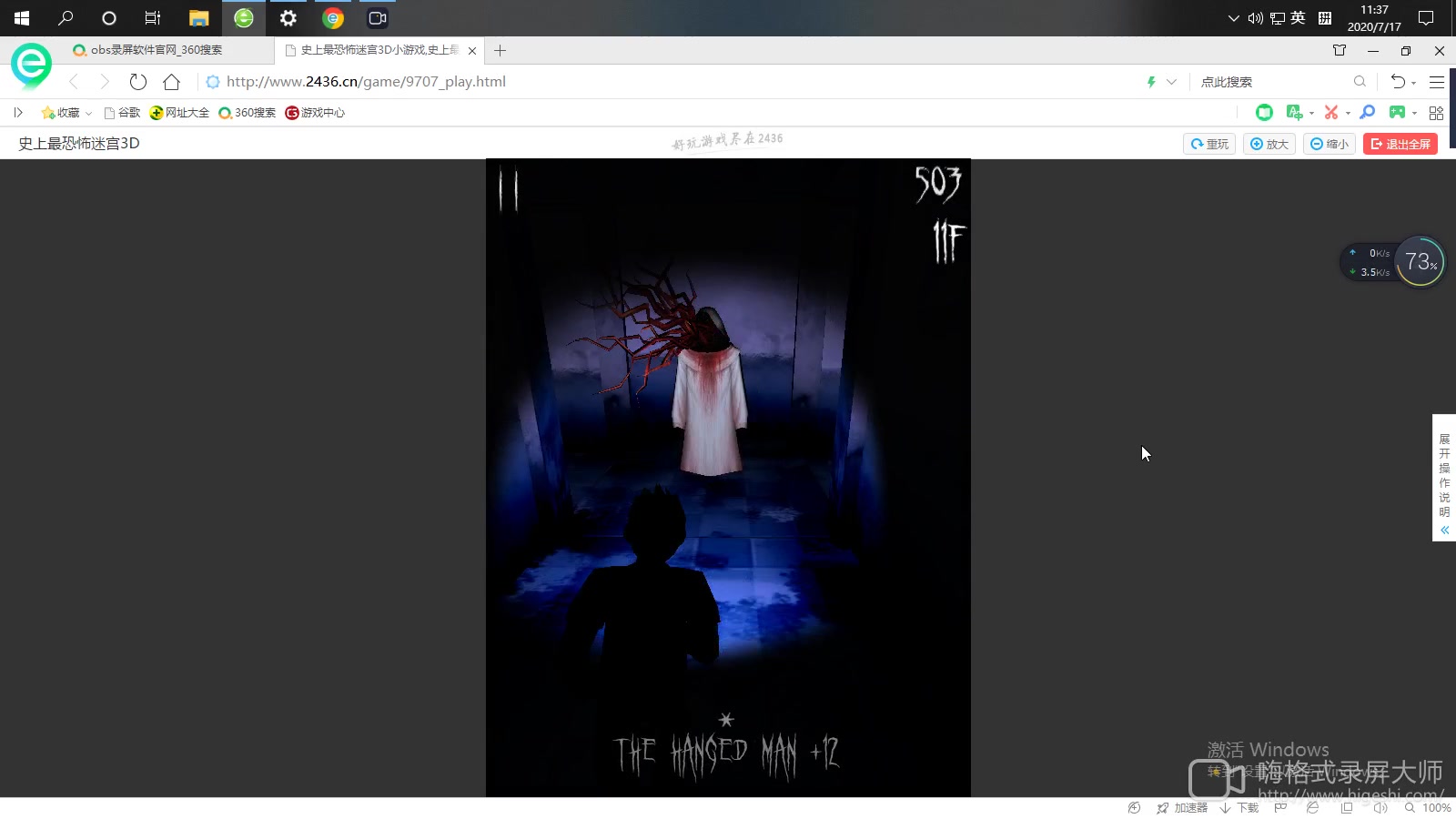Expand the 收藏 dropdown chevron
This screenshot has width=1456, height=819.
click(x=88, y=114)
